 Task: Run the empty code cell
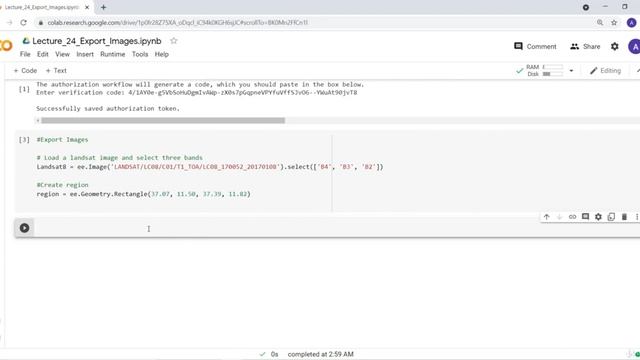[x=24, y=228]
